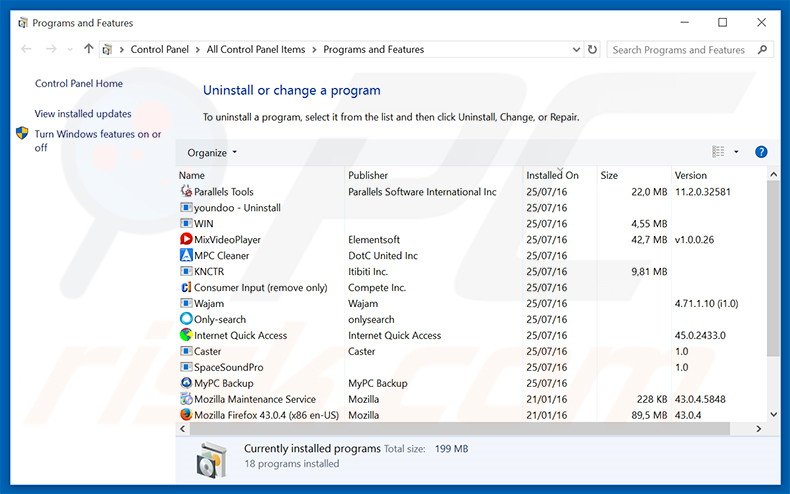This screenshot has width=790, height=494.
Task: Click the Elementsoft publisher cell
Action: tap(374, 239)
